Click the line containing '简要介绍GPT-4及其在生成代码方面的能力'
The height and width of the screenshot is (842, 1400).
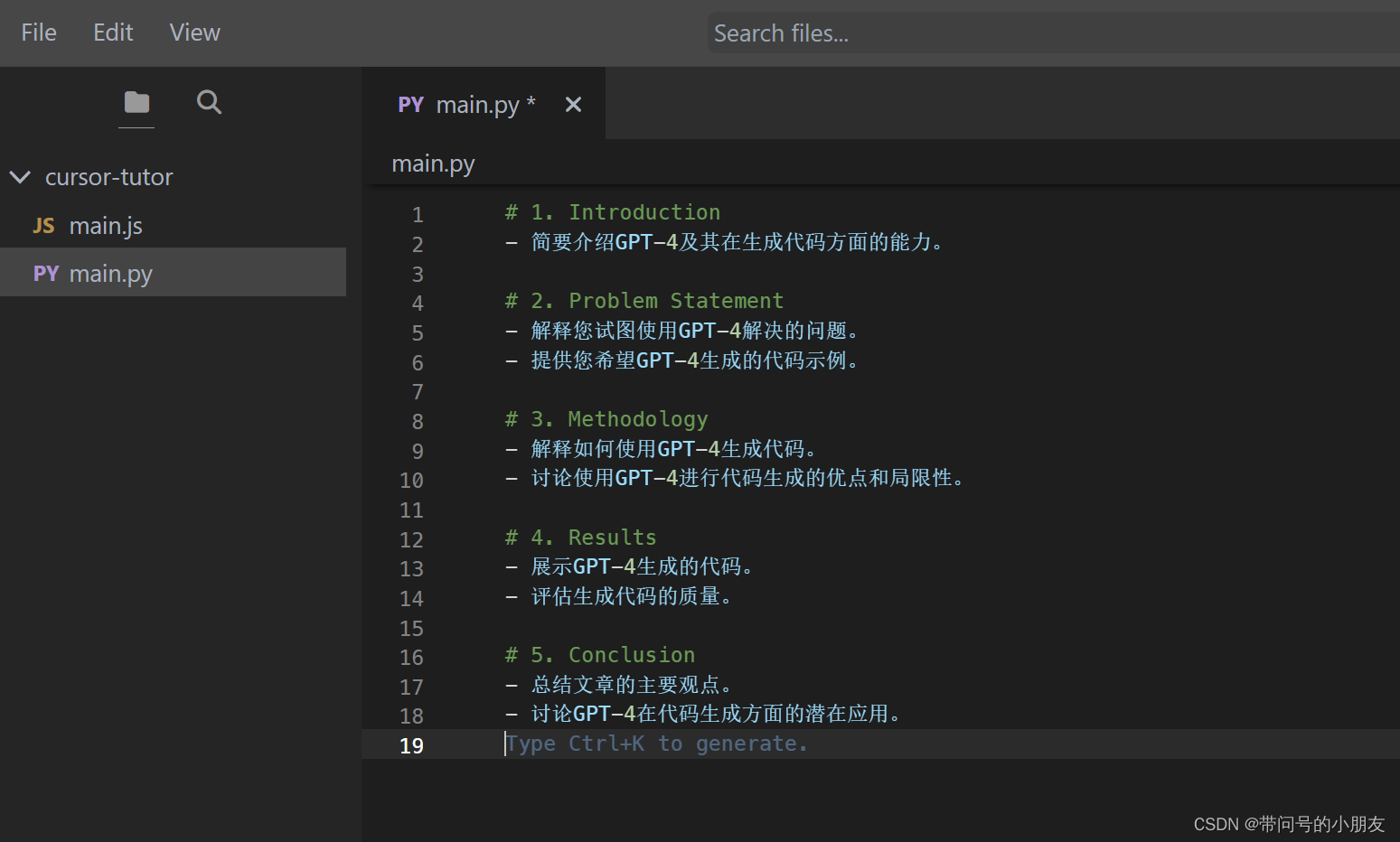coord(724,242)
